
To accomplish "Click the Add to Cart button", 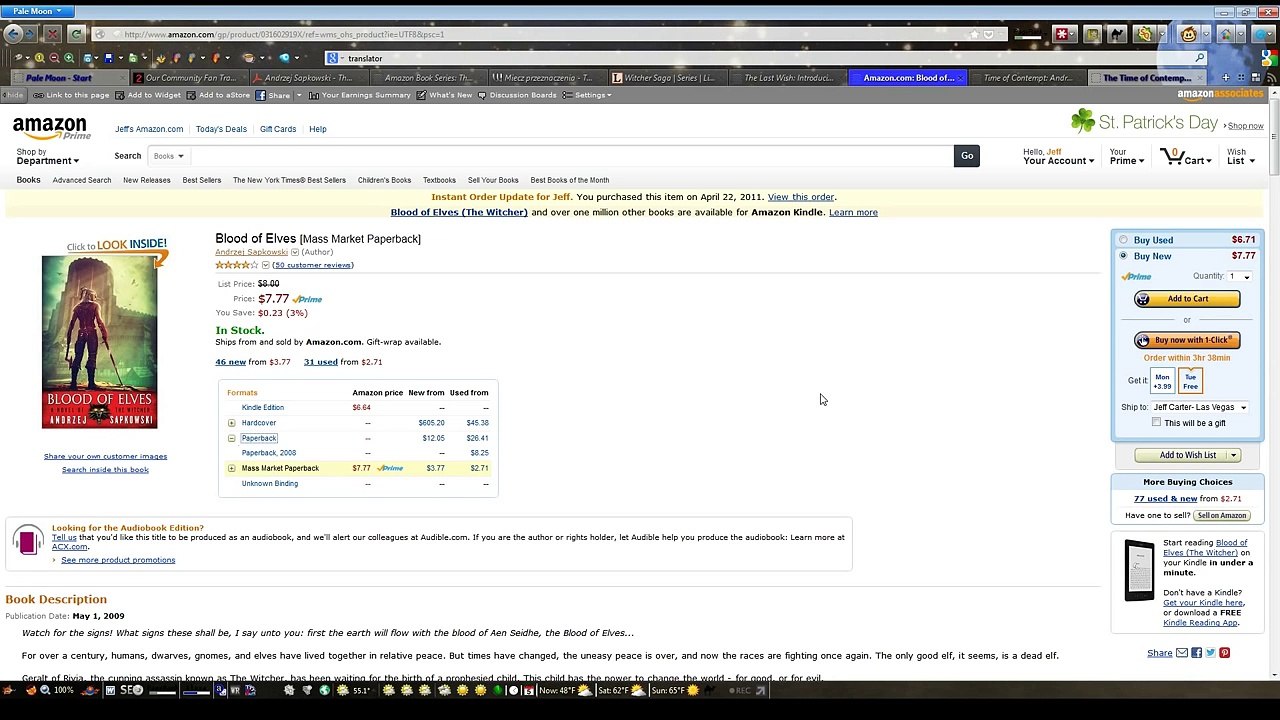I will [1187, 299].
